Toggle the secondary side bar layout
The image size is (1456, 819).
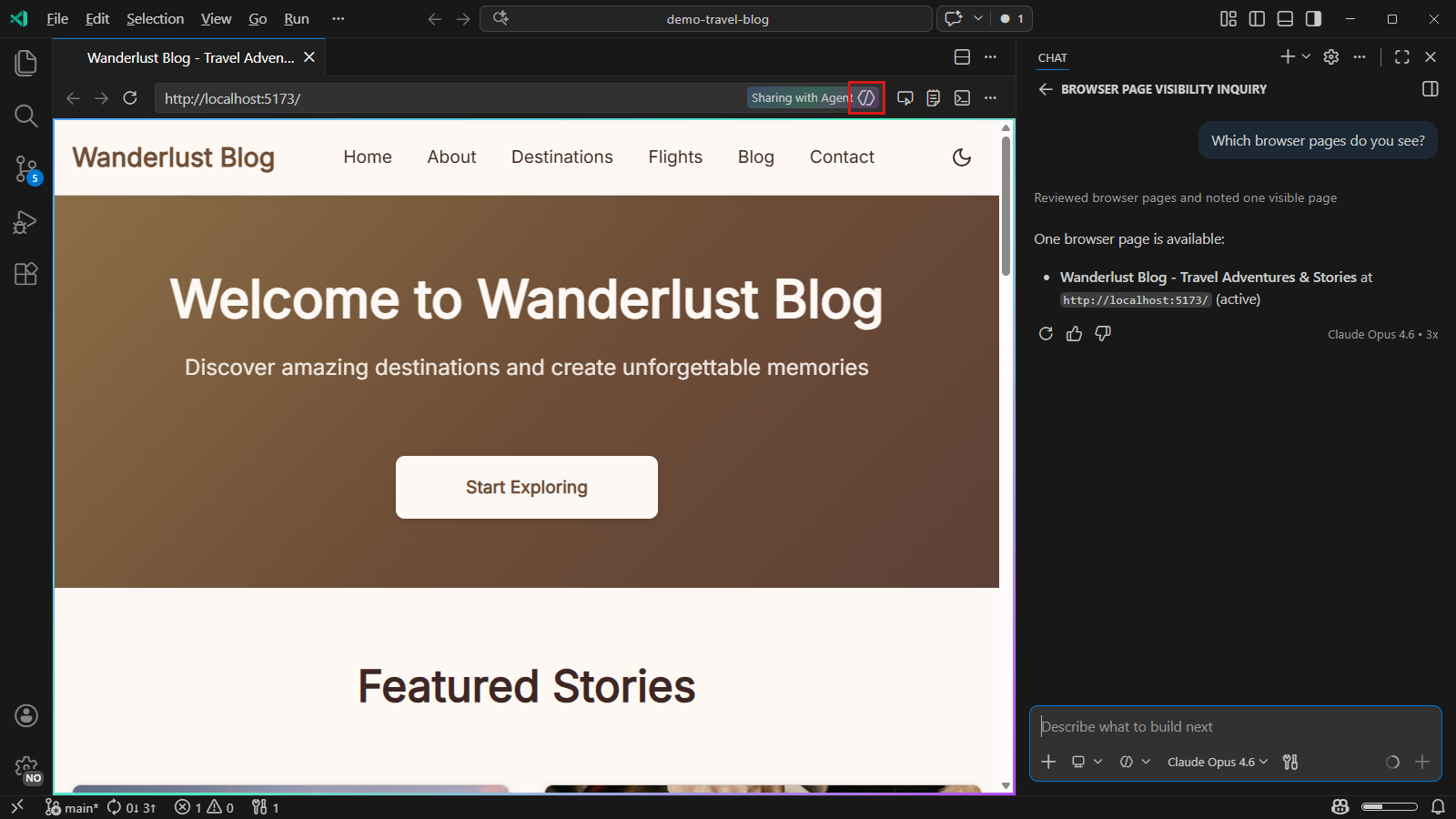[1313, 19]
